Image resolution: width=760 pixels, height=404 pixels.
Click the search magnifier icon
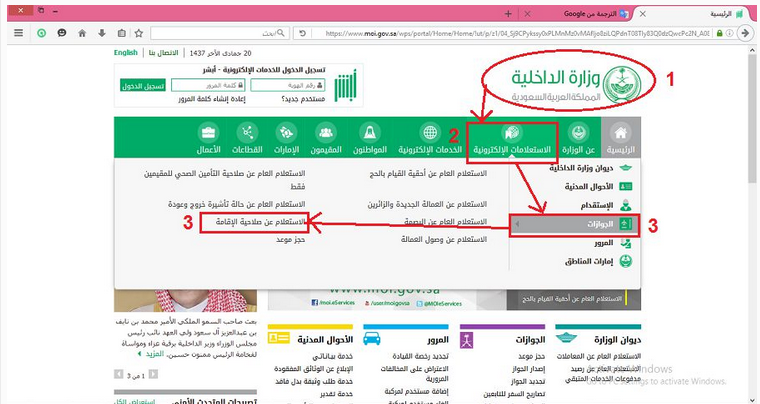282,33
